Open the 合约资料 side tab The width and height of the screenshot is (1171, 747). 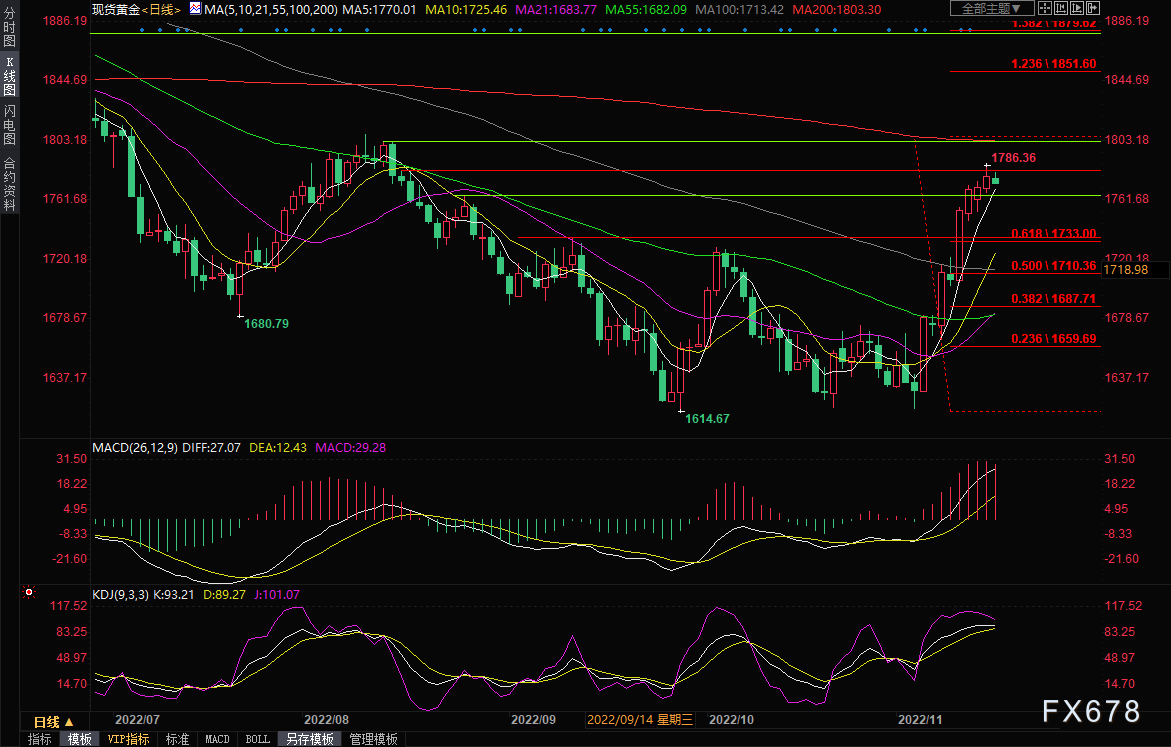coord(9,184)
